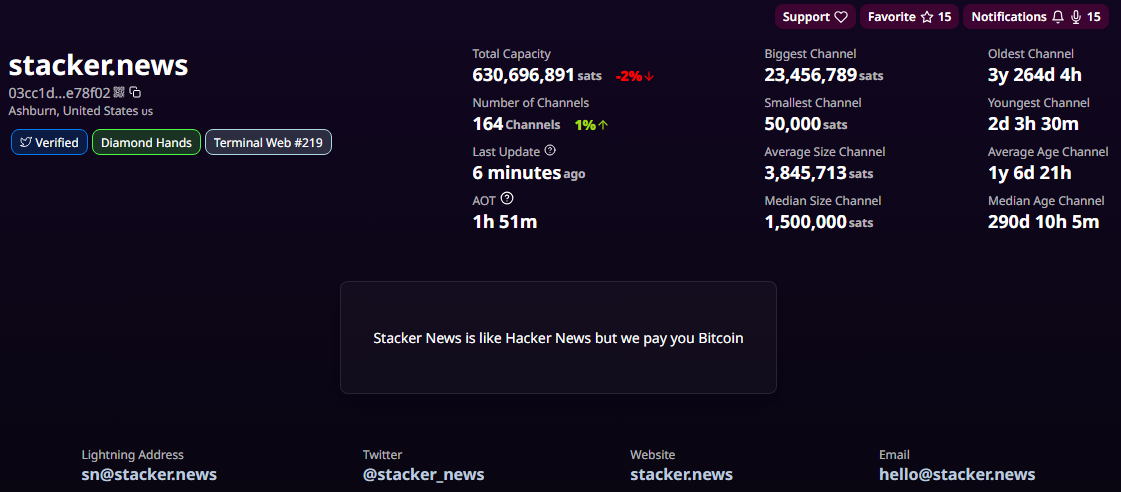Click the notifications bell icon
The image size is (1121, 492).
(x=1058, y=17)
